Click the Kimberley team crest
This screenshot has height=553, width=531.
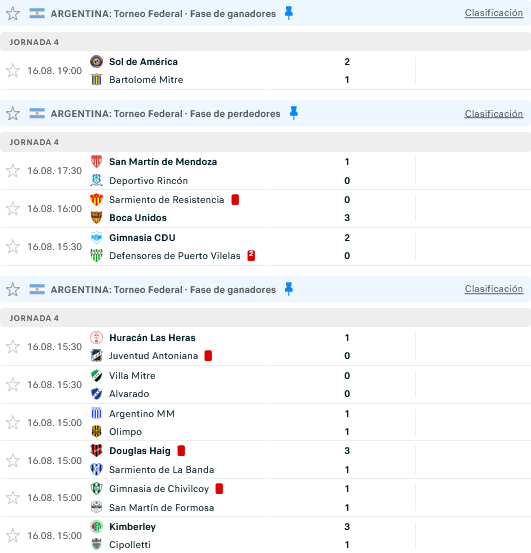tap(96, 527)
